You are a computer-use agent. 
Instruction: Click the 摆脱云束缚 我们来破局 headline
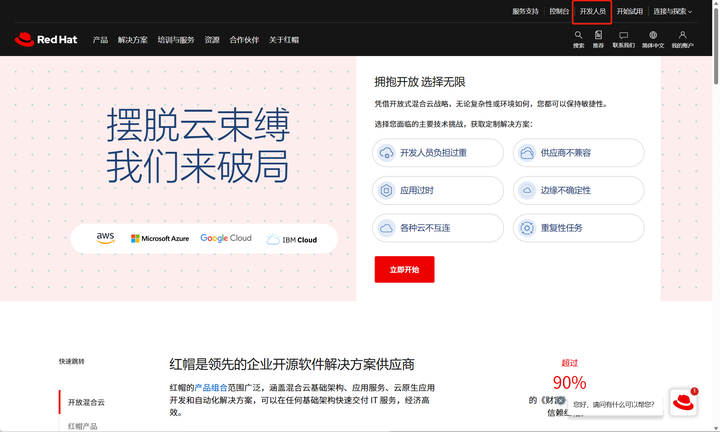(x=198, y=145)
